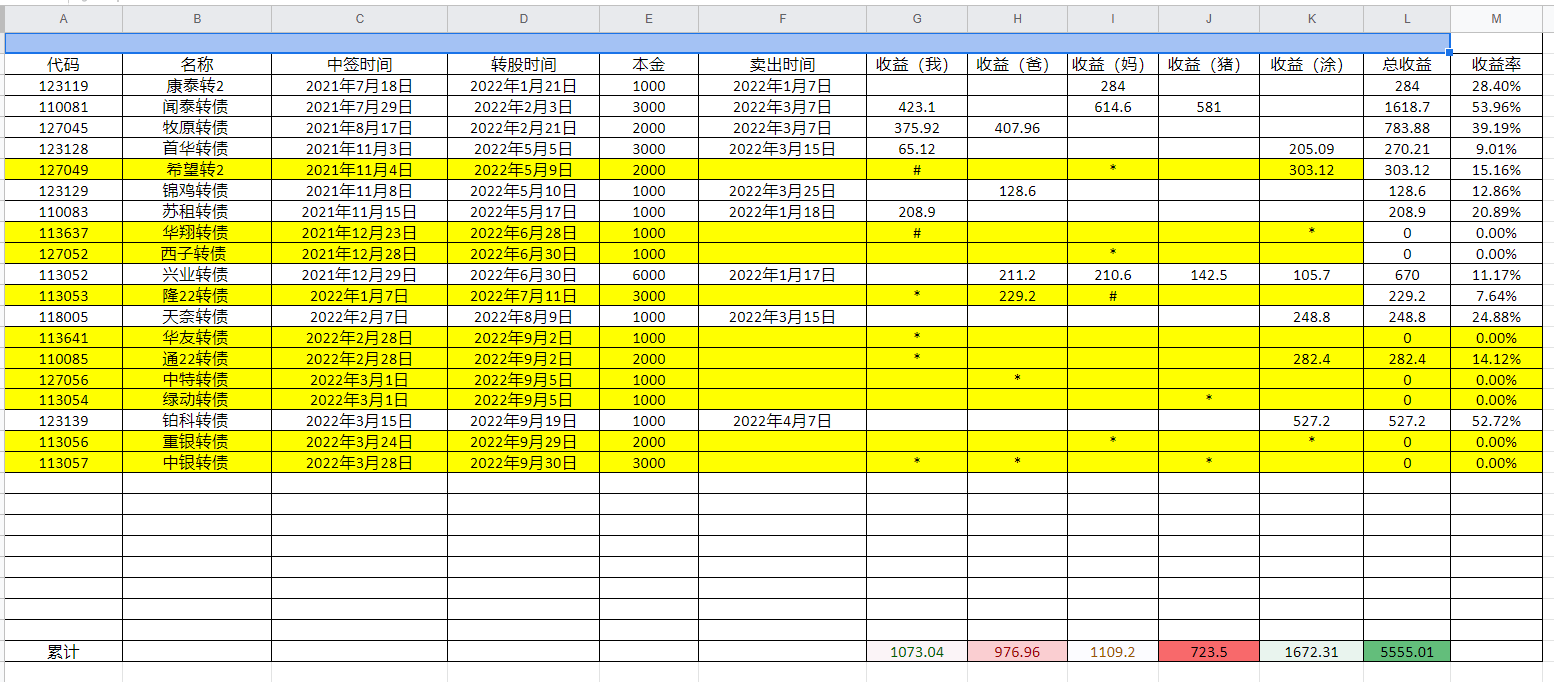Select the 2022年4月7日 sell date cell
The width and height of the screenshot is (1554, 682).
782,421
